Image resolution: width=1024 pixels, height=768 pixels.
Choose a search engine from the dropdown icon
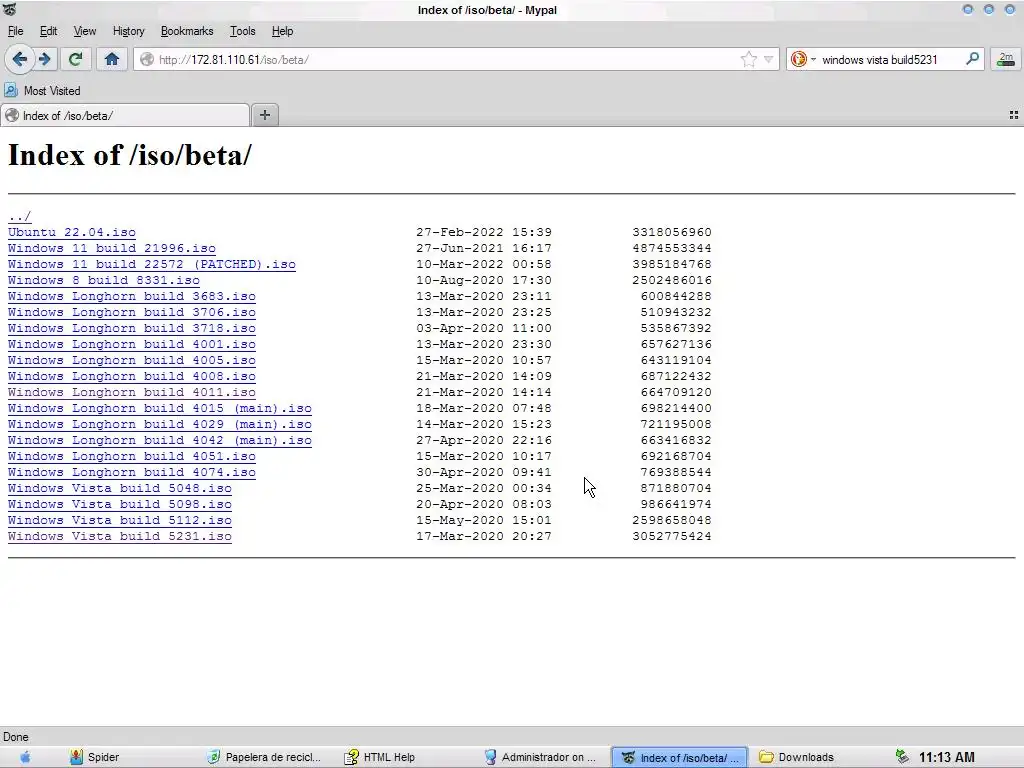[x=803, y=59]
